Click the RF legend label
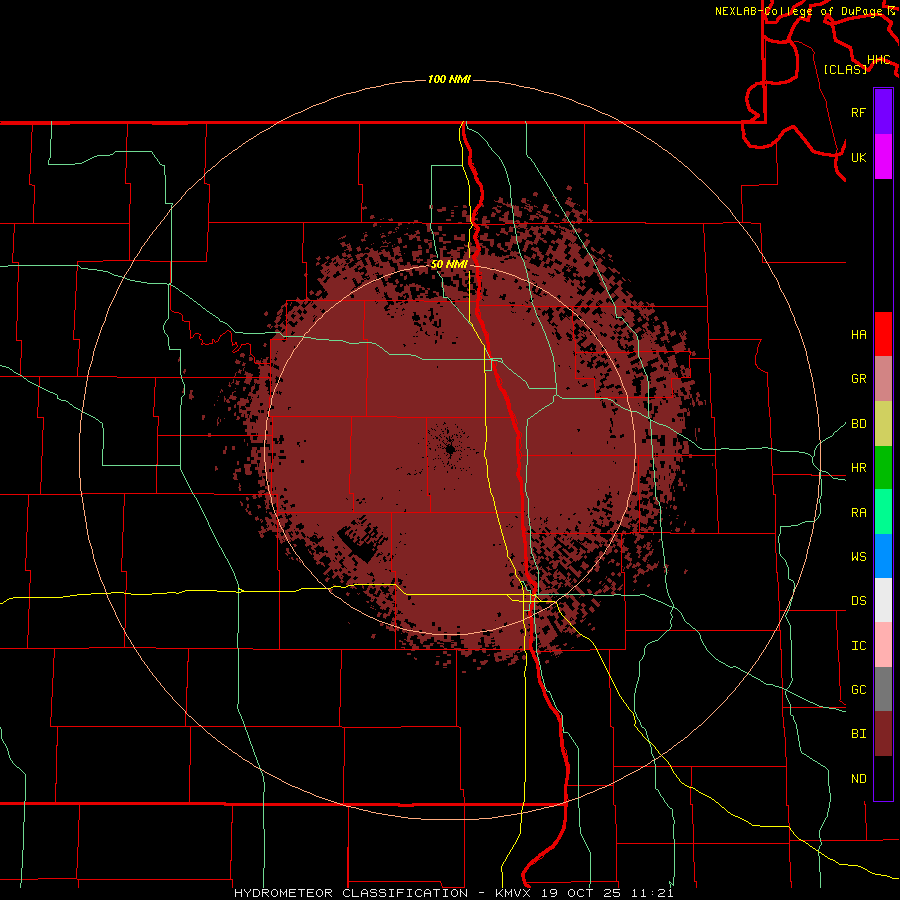The height and width of the screenshot is (900, 900). [x=858, y=112]
